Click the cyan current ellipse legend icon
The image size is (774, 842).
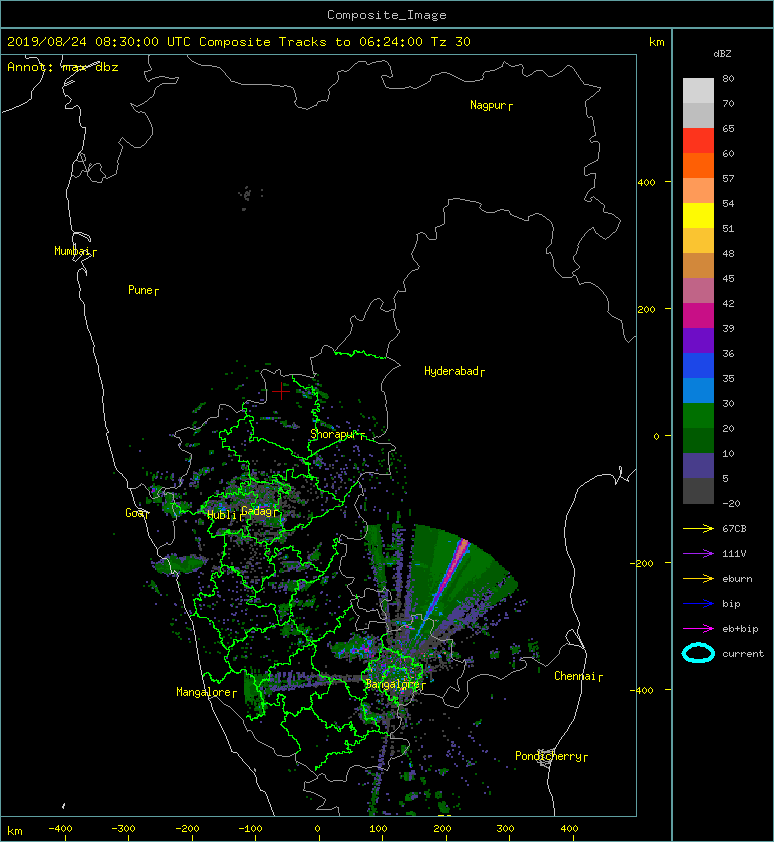(698, 654)
